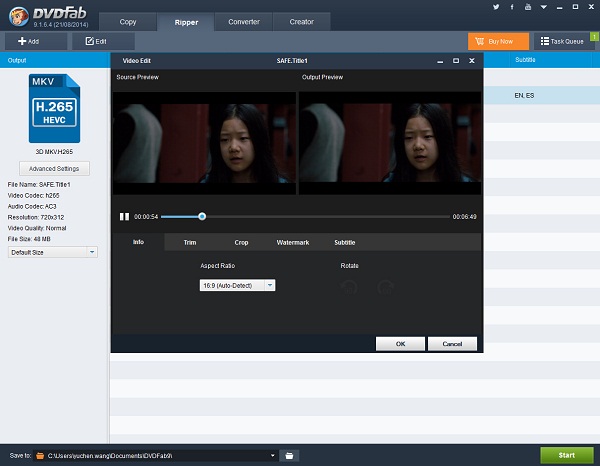This screenshot has height=466, width=600.
Task: Switch to the Trim tab
Action: pos(190,242)
